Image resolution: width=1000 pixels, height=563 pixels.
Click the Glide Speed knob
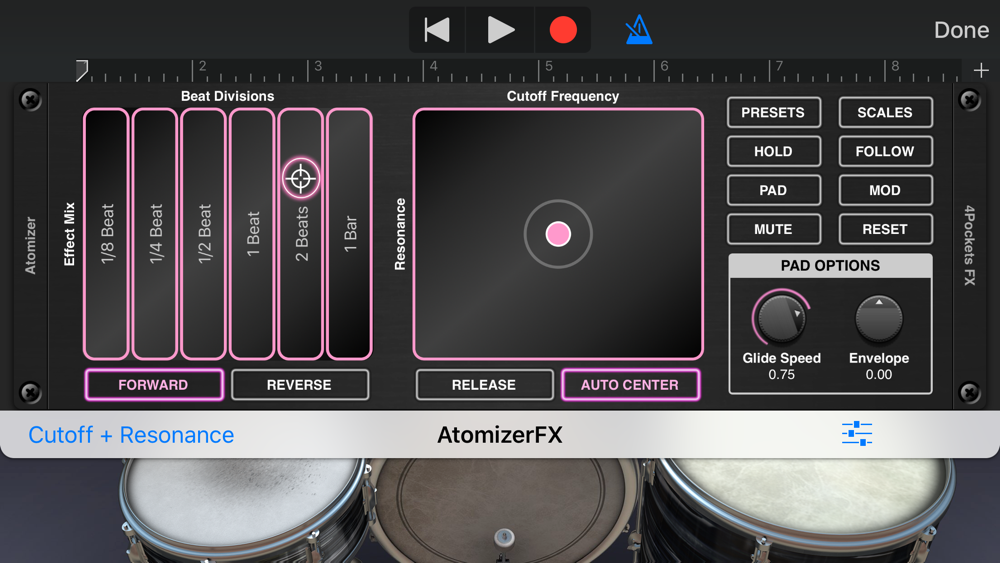coord(781,318)
